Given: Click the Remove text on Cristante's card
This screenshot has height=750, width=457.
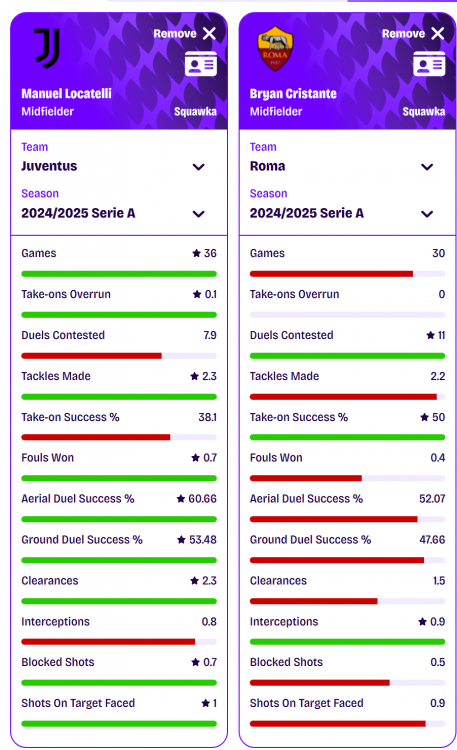Looking at the screenshot, I should (x=403, y=33).
